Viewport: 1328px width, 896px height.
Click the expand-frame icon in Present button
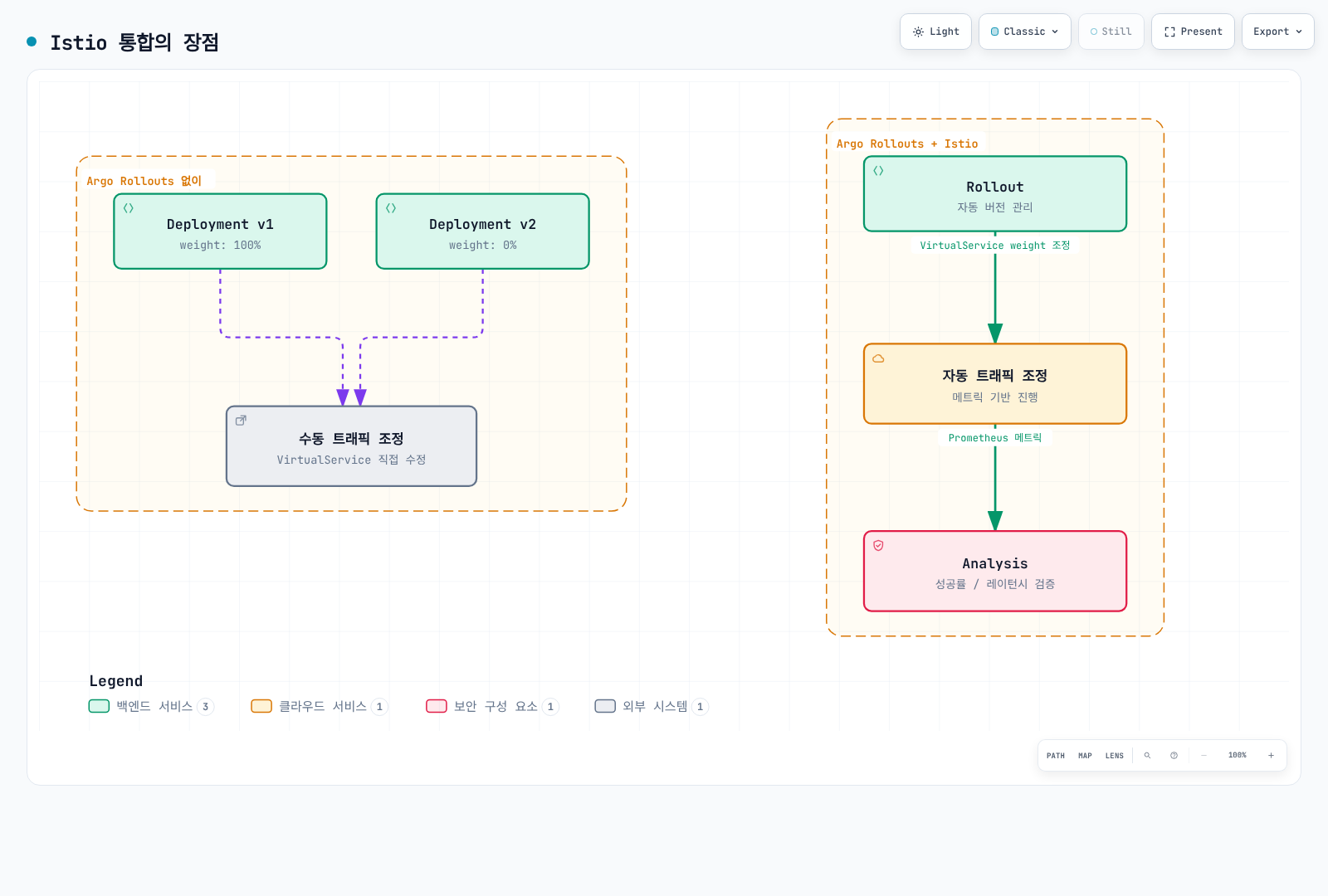[1169, 32]
